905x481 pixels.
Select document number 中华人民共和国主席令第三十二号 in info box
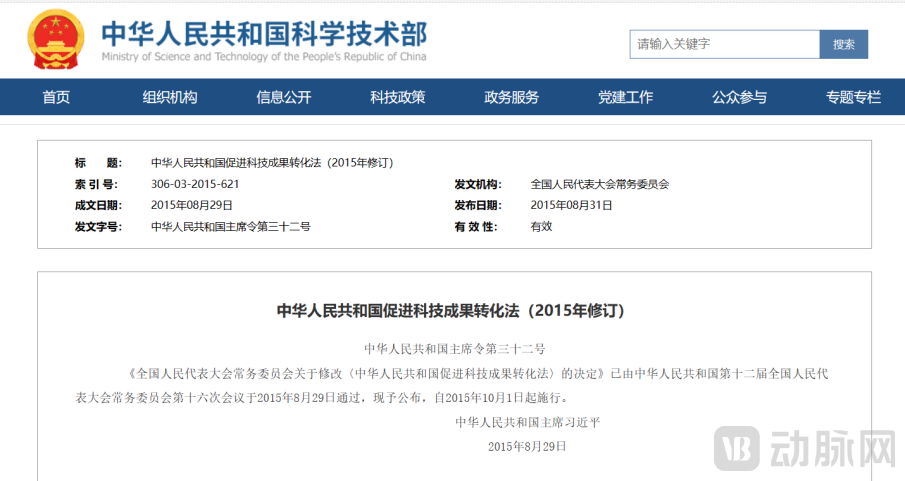coord(231,227)
